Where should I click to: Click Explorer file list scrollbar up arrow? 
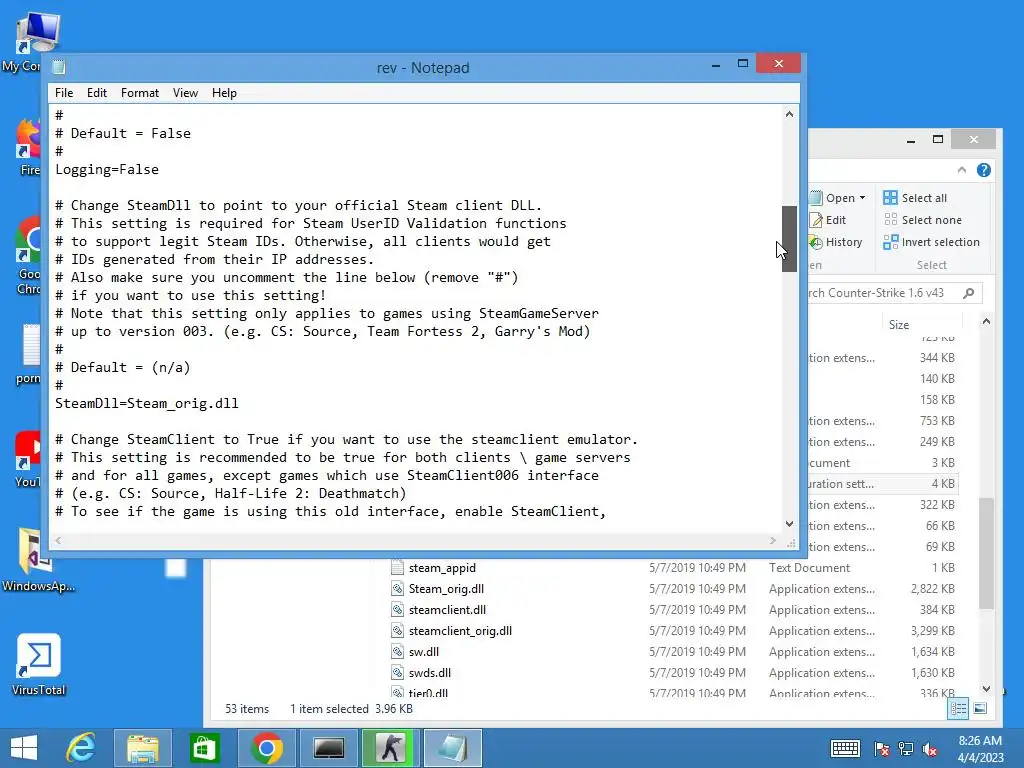tap(986, 322)
